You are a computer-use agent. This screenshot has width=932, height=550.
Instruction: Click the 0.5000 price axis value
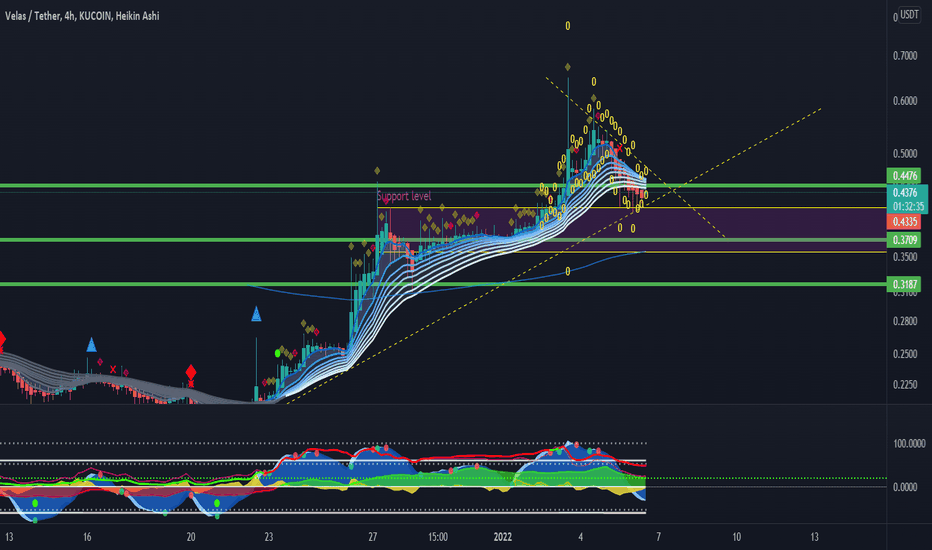point(905,153)
